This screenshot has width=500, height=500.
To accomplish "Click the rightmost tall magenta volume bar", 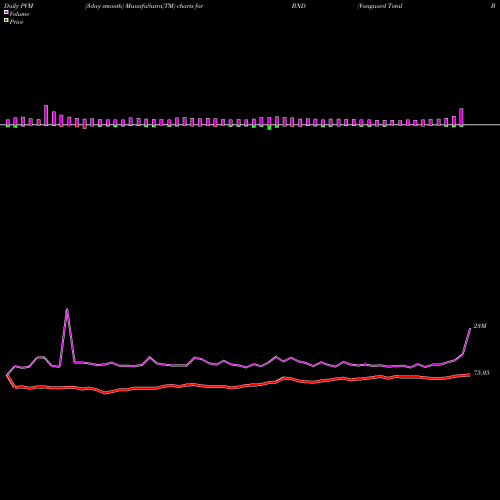I will point(461,117).
